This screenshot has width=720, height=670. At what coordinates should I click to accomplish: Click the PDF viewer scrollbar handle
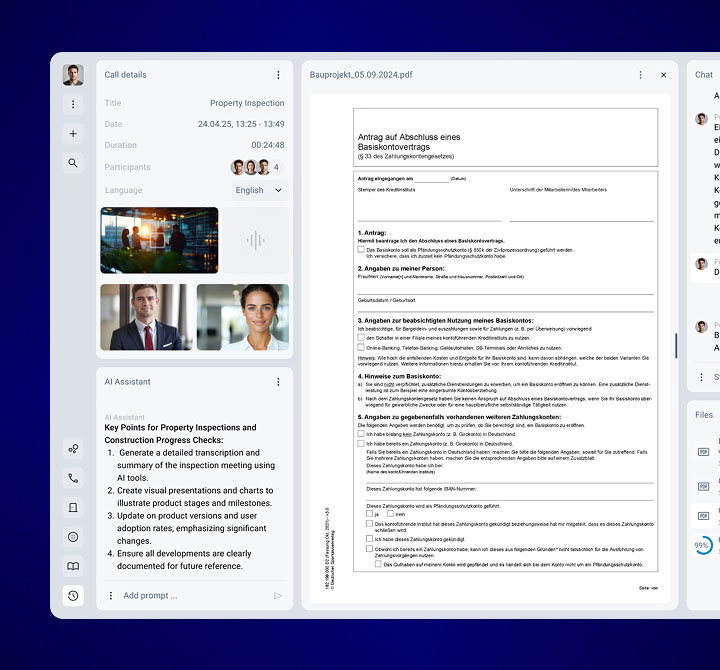[x=676, y=345]
